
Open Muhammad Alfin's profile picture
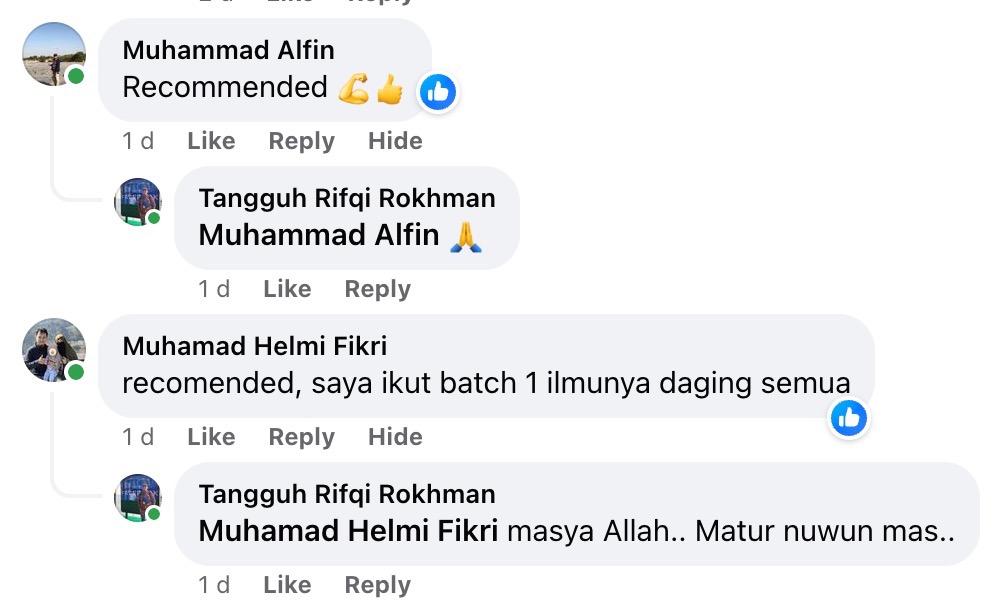(x=53, y=54)
